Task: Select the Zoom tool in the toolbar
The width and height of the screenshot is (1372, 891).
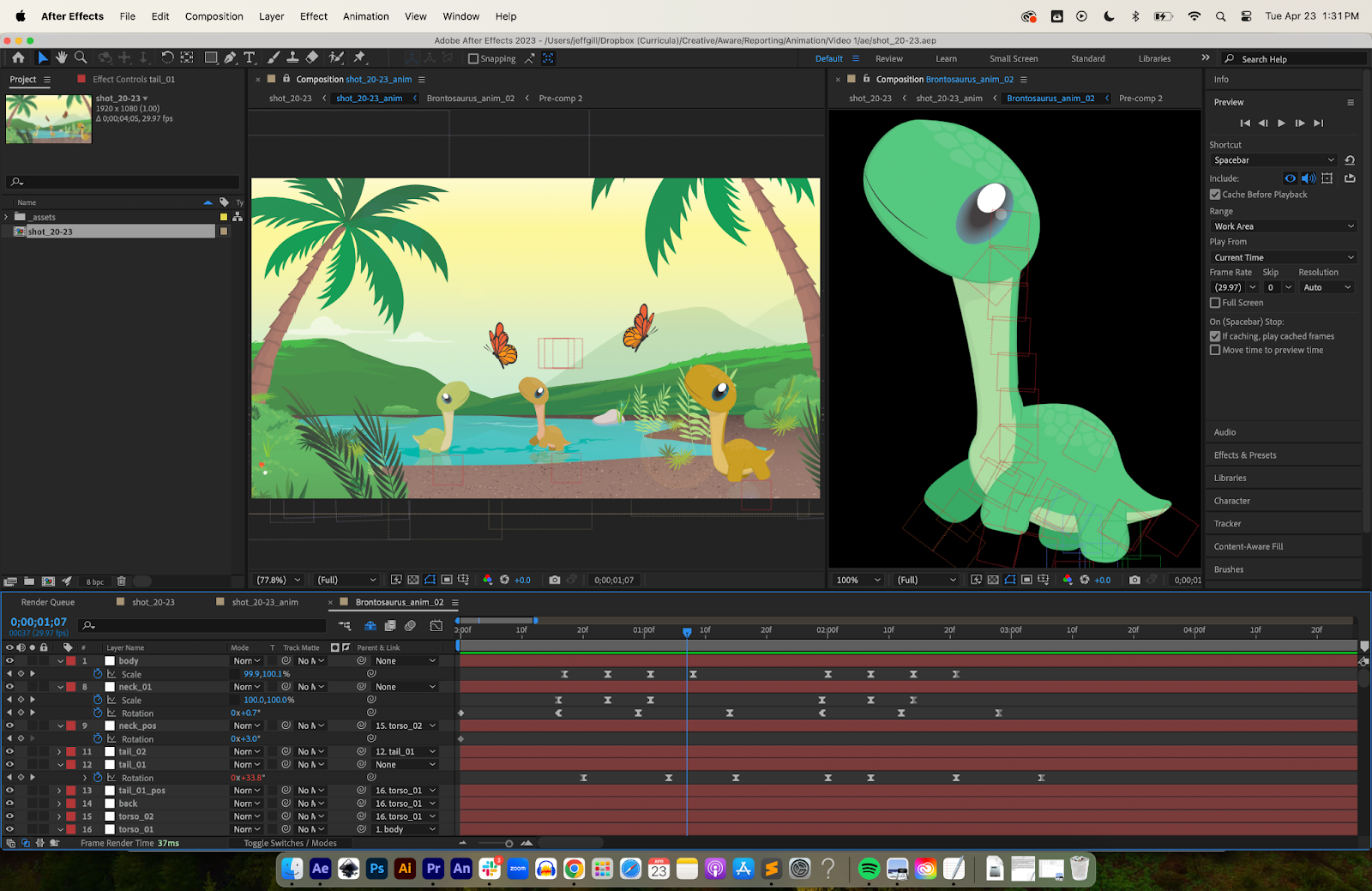Action: (x=81, y=57)
